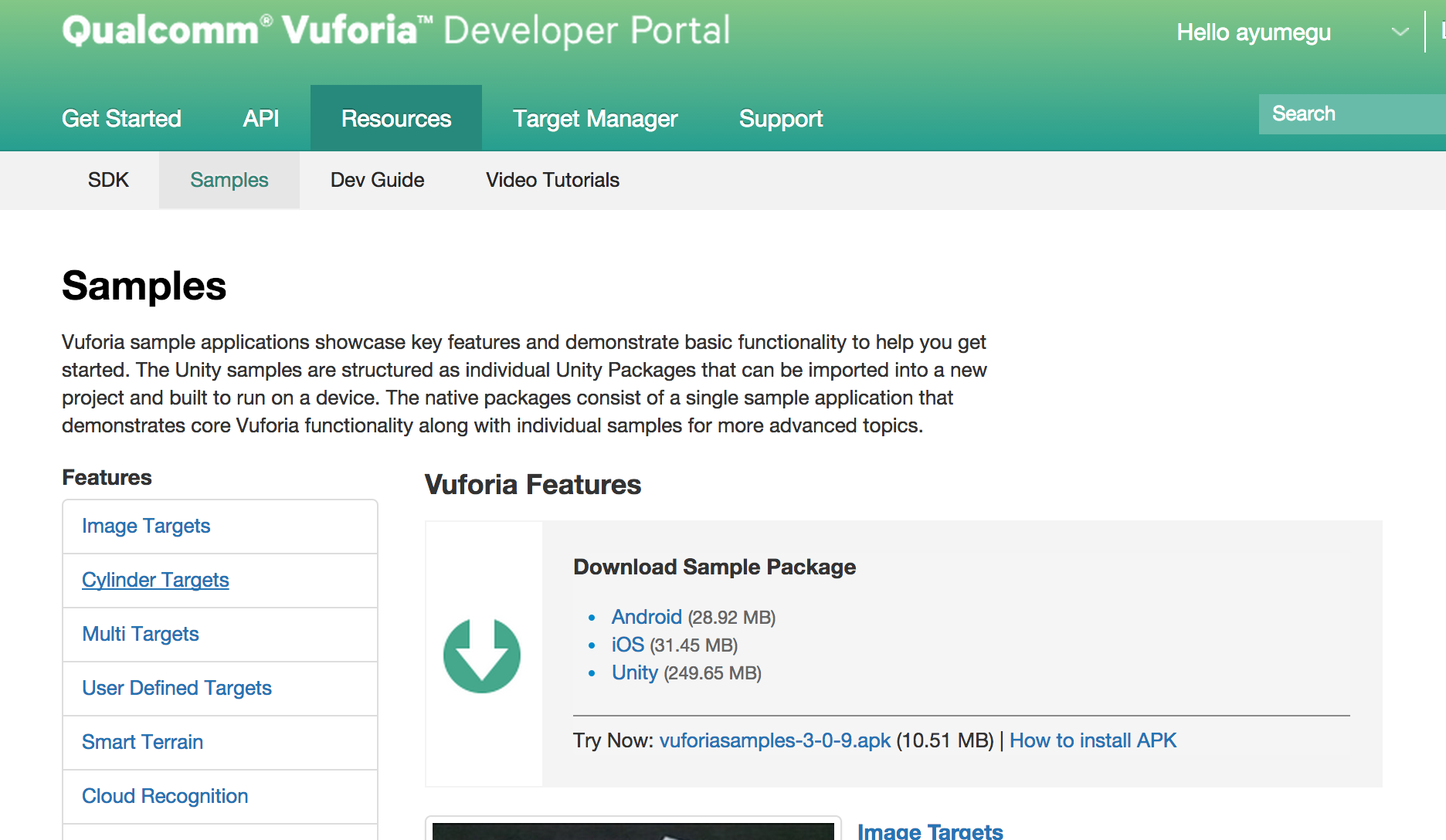The height and width of the screenshot is (840, 1446).
Task: Open the API menu item
Action: coord(261,118)
